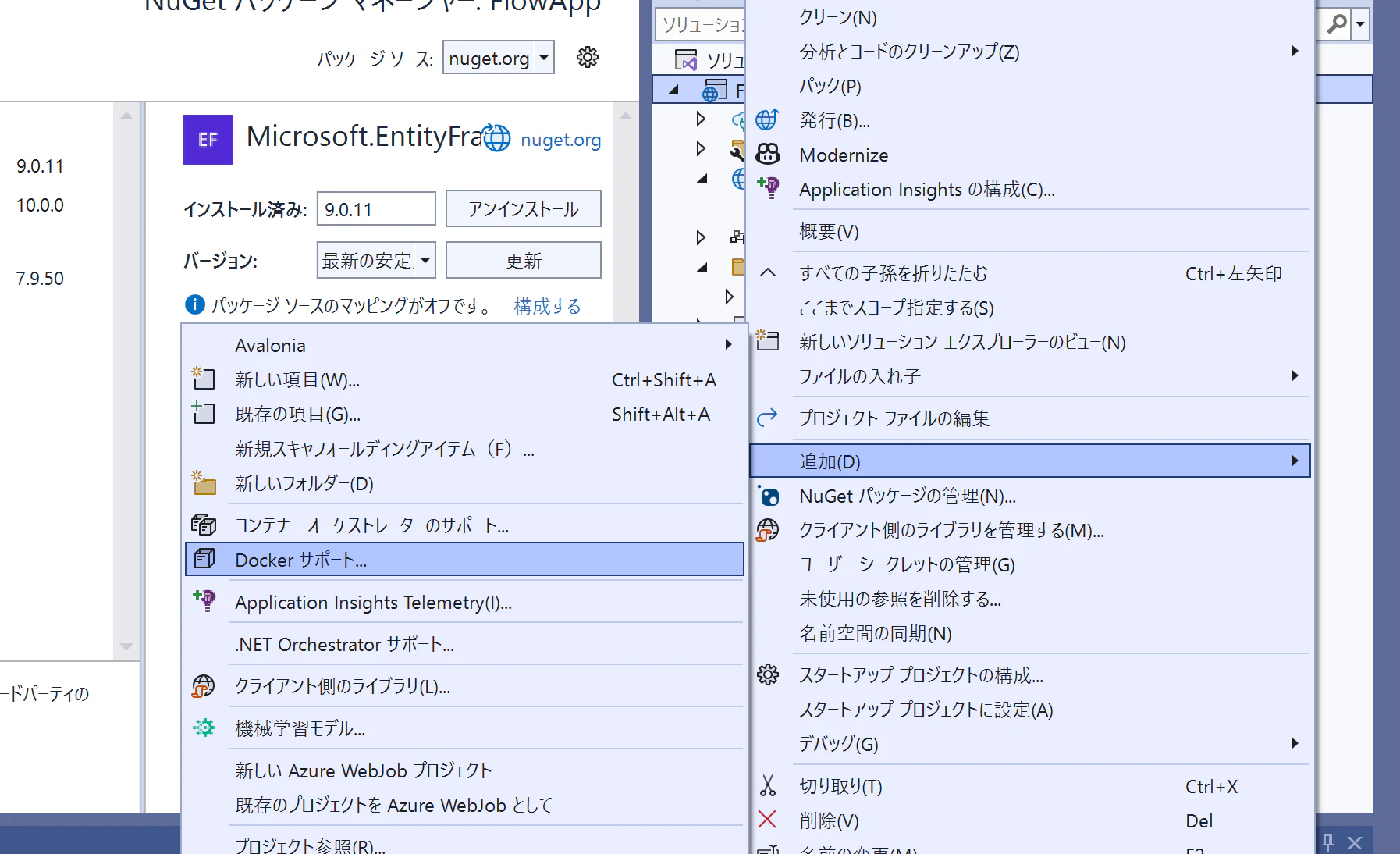Viewport: 1400px width, 854px height.
Task: Select version 7.9.50 in the package list
Action: 41,279
